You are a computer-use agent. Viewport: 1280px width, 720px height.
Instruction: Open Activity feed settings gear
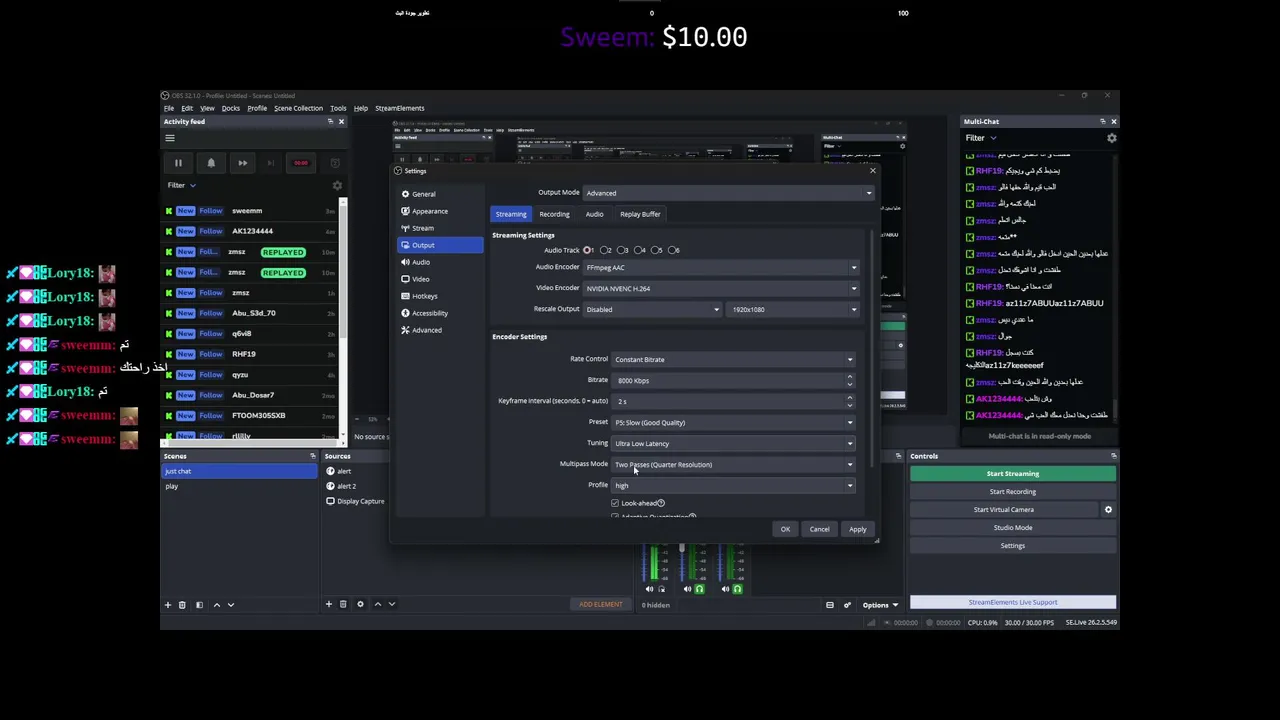337,186
